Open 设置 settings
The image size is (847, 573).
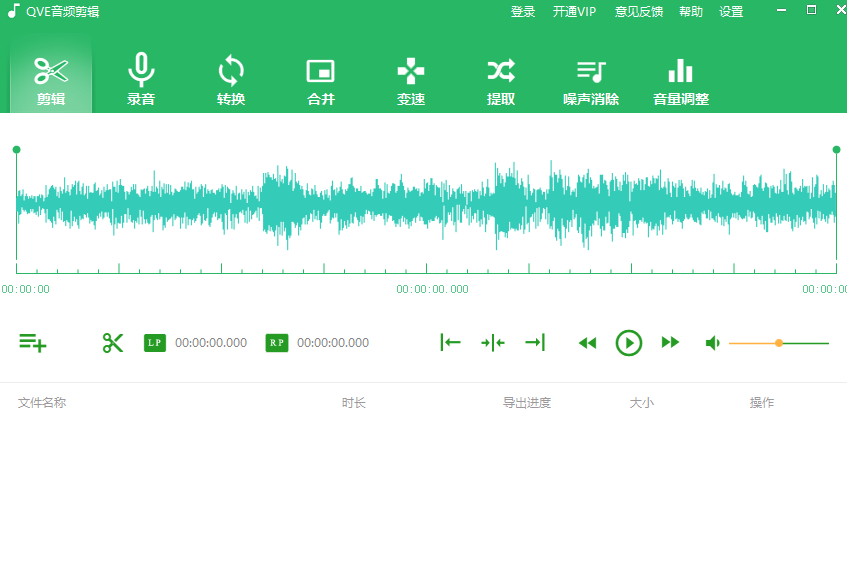pos(731,12)
